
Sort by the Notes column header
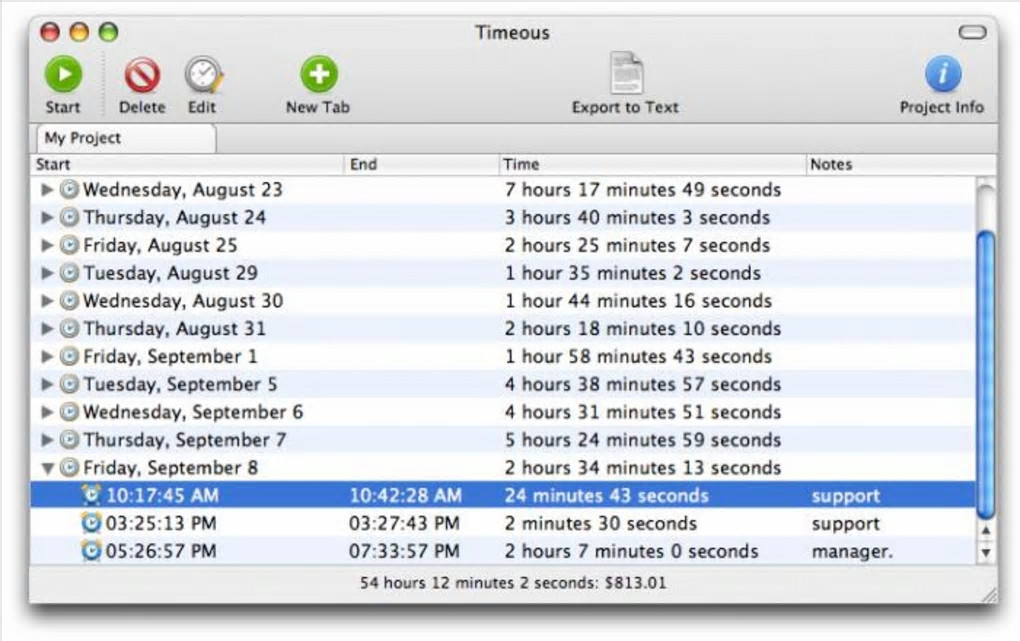click(901, 164)
